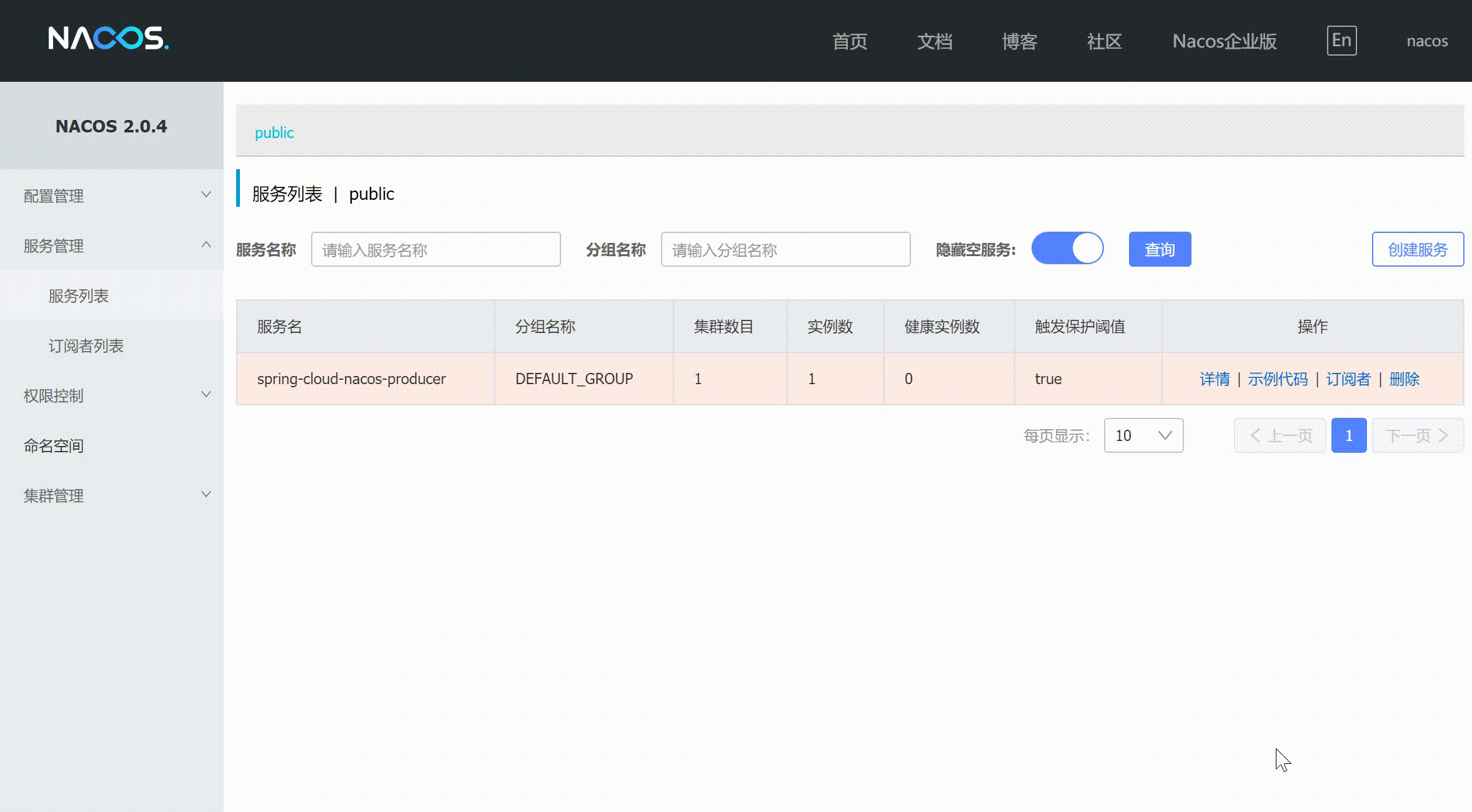Viewport: 1472px width, 812px height.
Task: Click the 操作 column header
Action: click(x=1313, y=327)
